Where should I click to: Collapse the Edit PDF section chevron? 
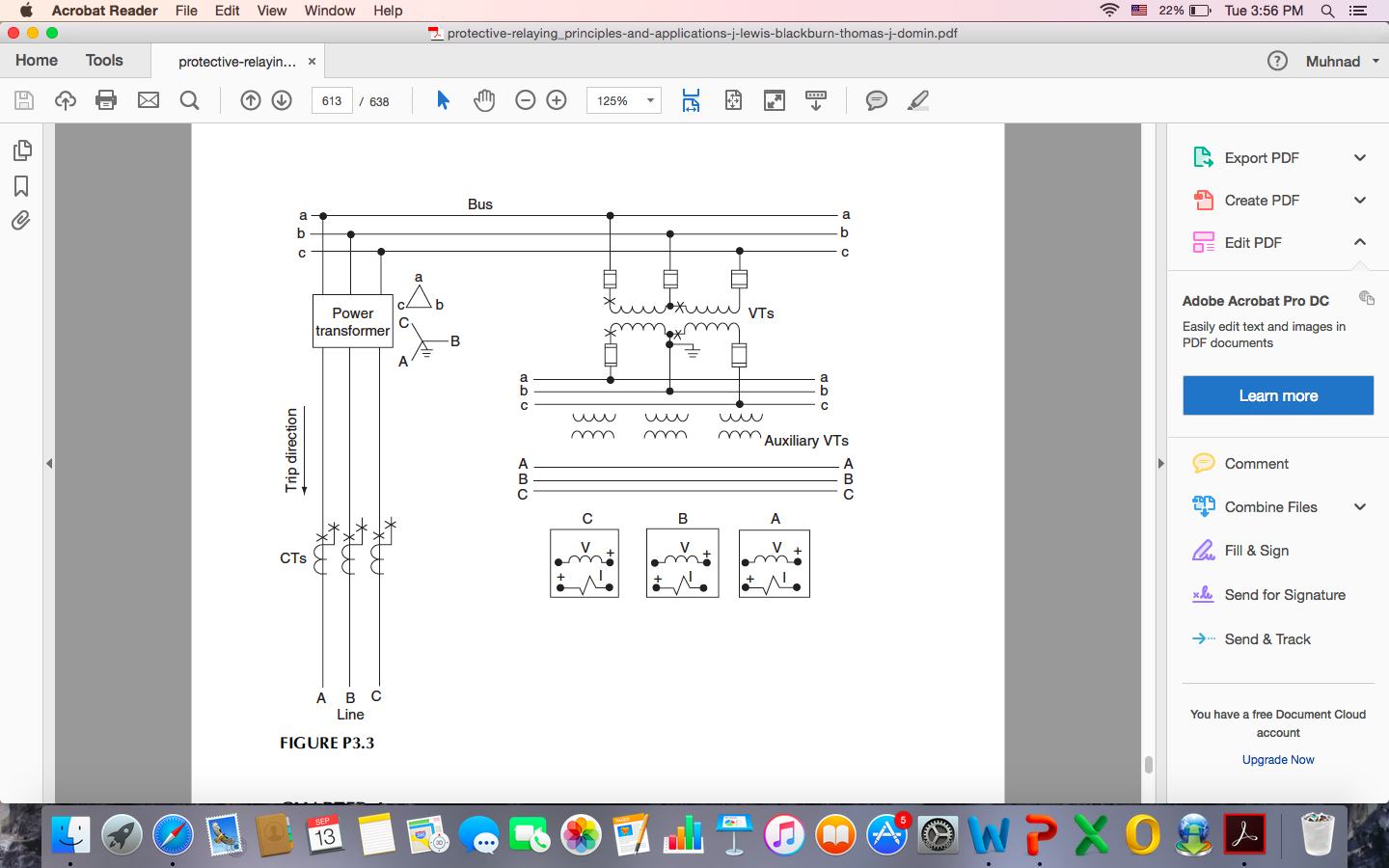pyautogui.click(x=1360, y=242)
